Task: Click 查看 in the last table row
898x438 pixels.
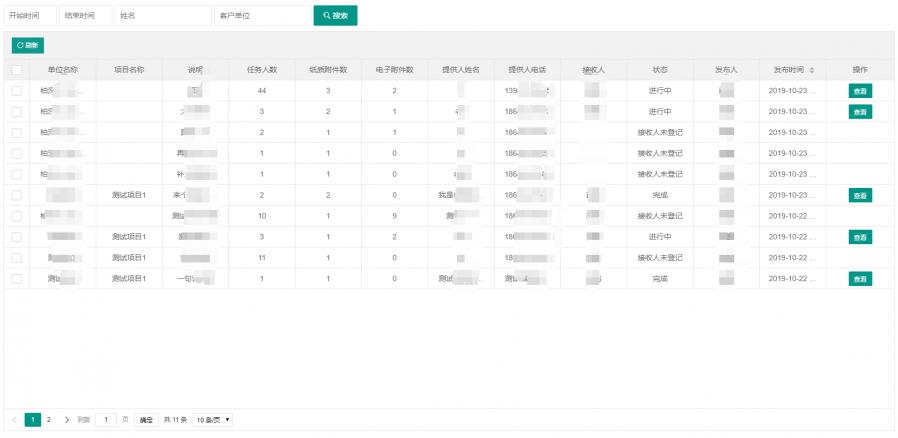Action: coord(860,279)
